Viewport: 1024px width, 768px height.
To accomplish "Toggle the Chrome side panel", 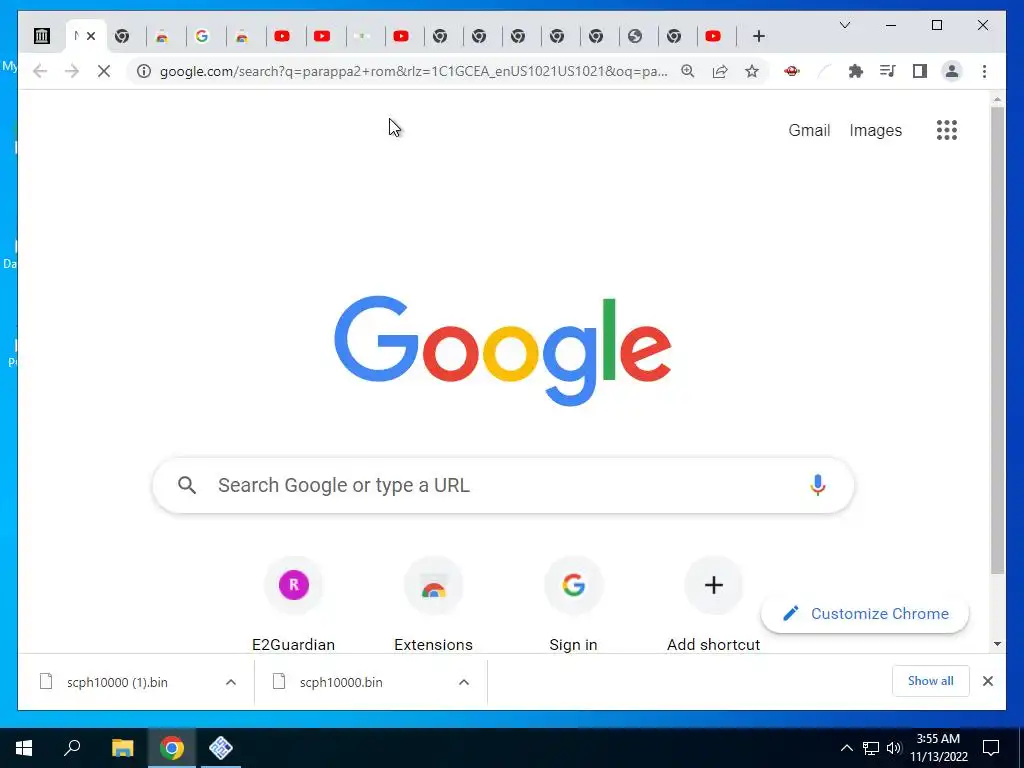I will click(x=920, y=71).
